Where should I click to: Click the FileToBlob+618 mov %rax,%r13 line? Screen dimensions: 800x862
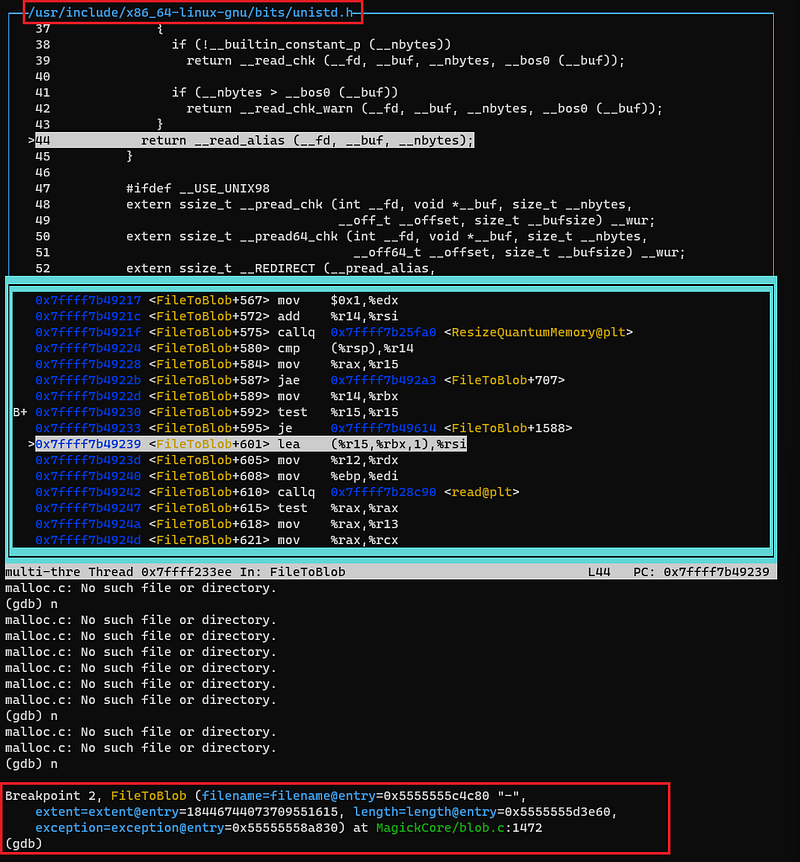point(217,524)
